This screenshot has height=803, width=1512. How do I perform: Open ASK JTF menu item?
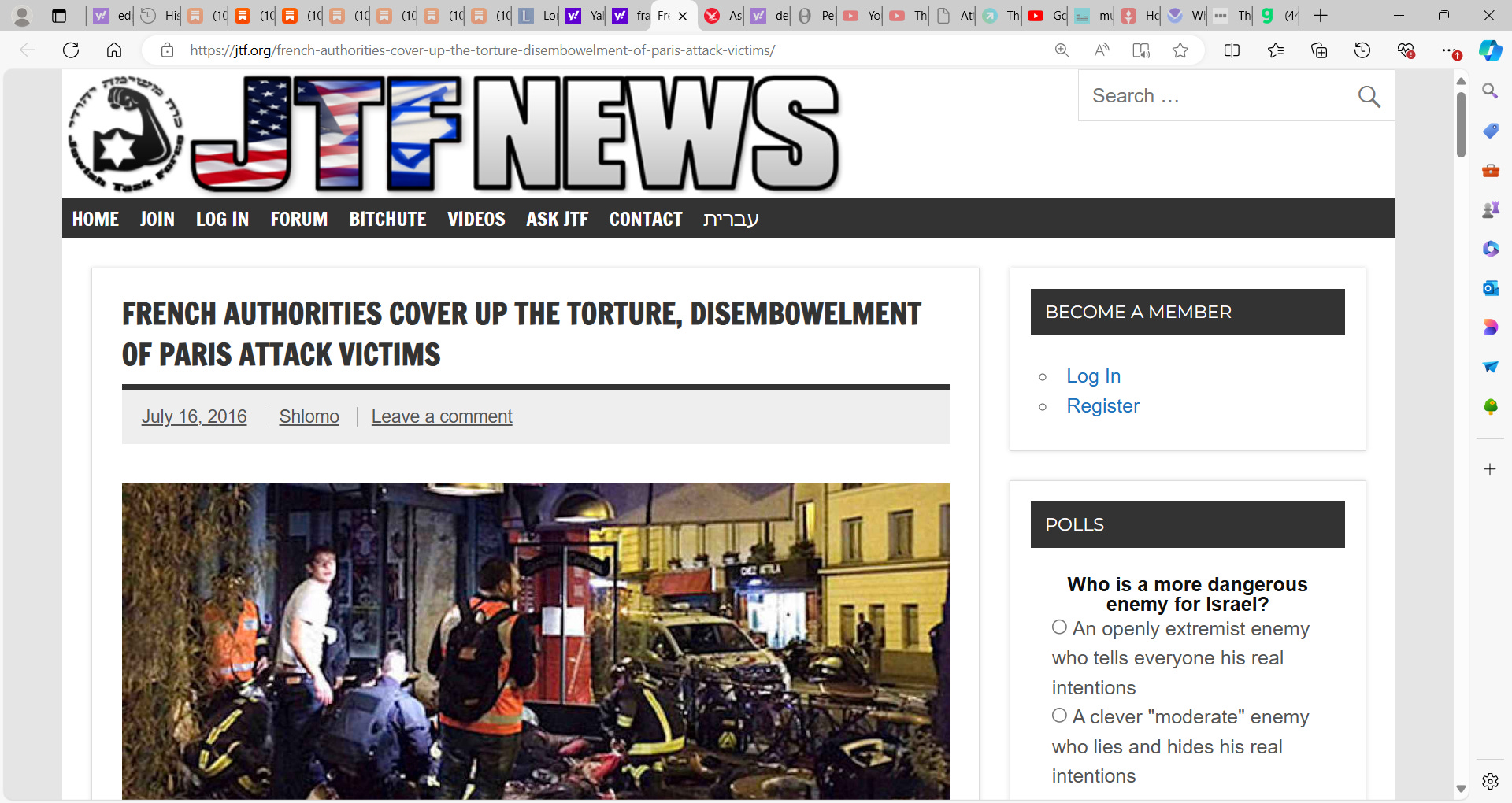pyautogui.click(x=558, y=219)
